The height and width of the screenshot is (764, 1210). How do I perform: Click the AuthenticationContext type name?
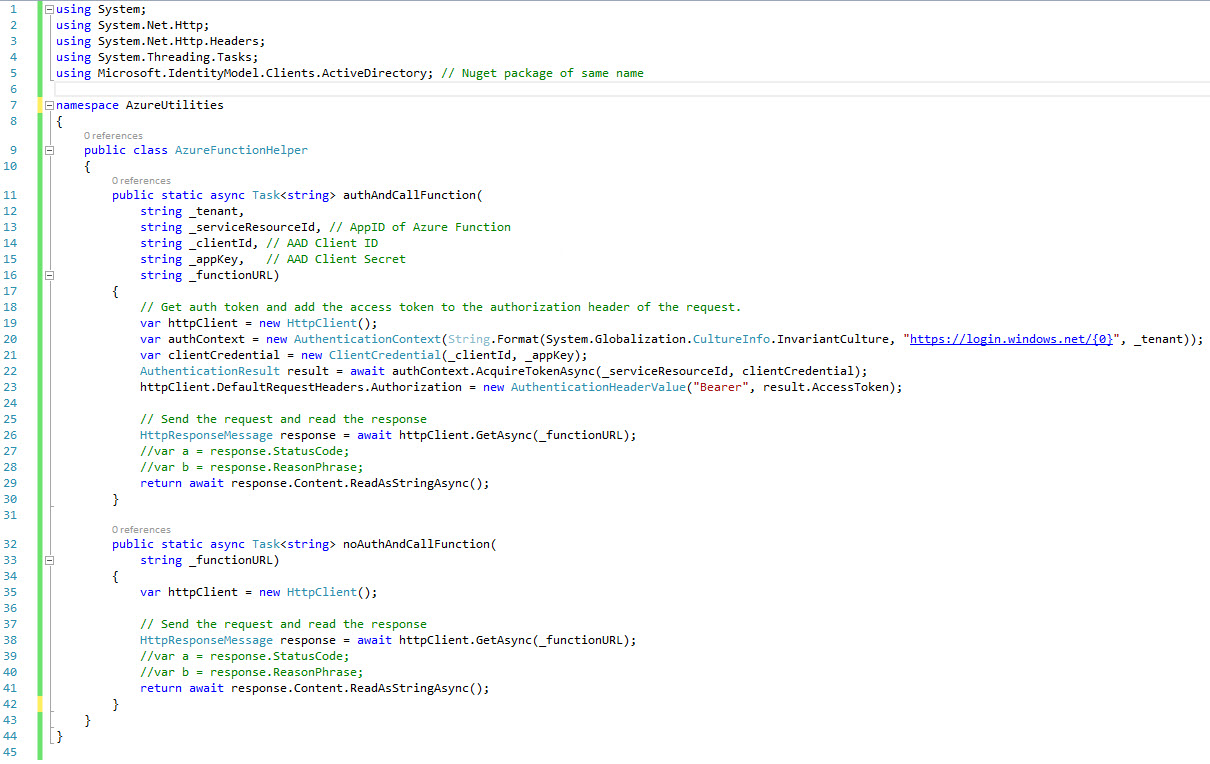367,339
